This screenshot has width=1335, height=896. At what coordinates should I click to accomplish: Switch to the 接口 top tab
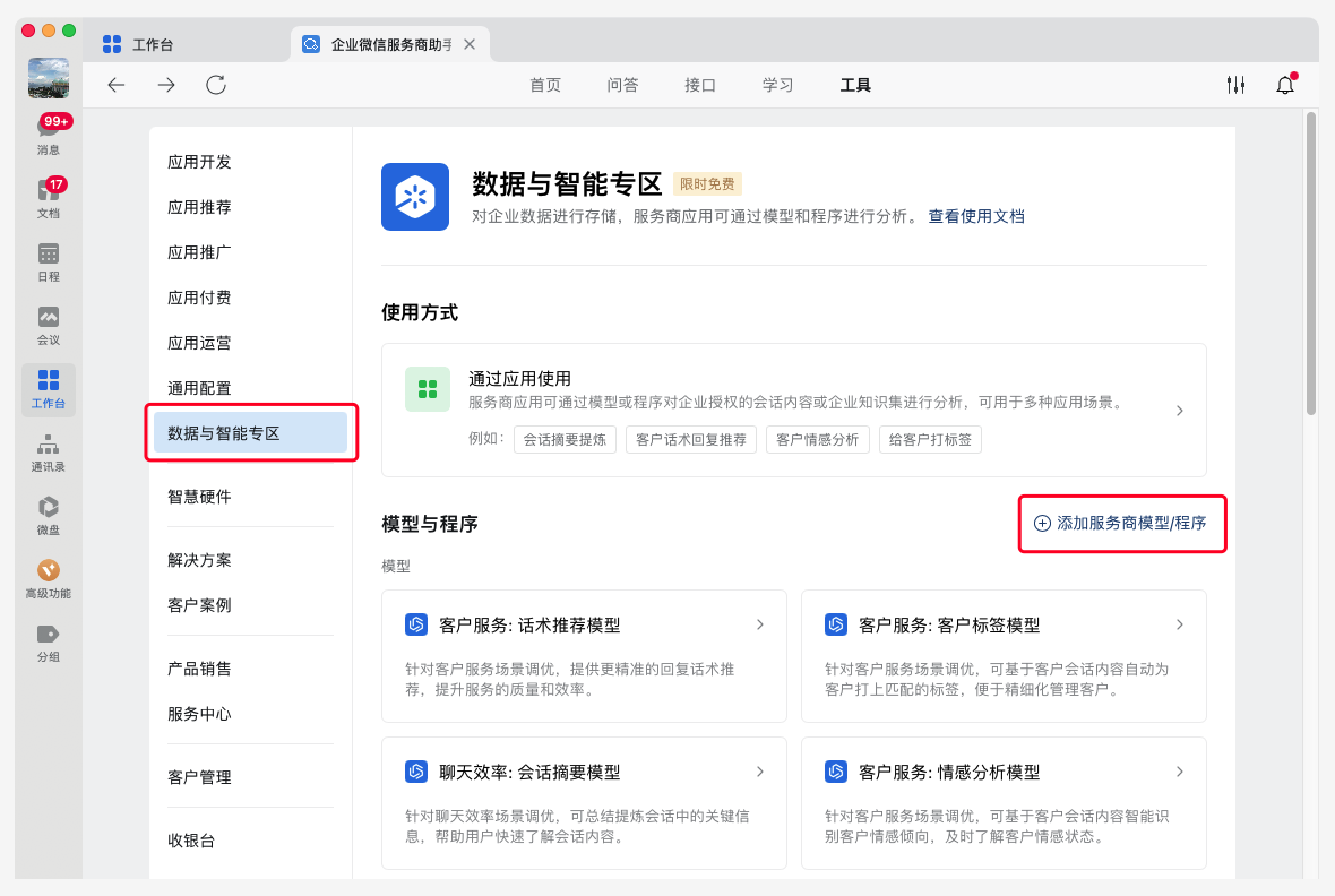point(700,85)
